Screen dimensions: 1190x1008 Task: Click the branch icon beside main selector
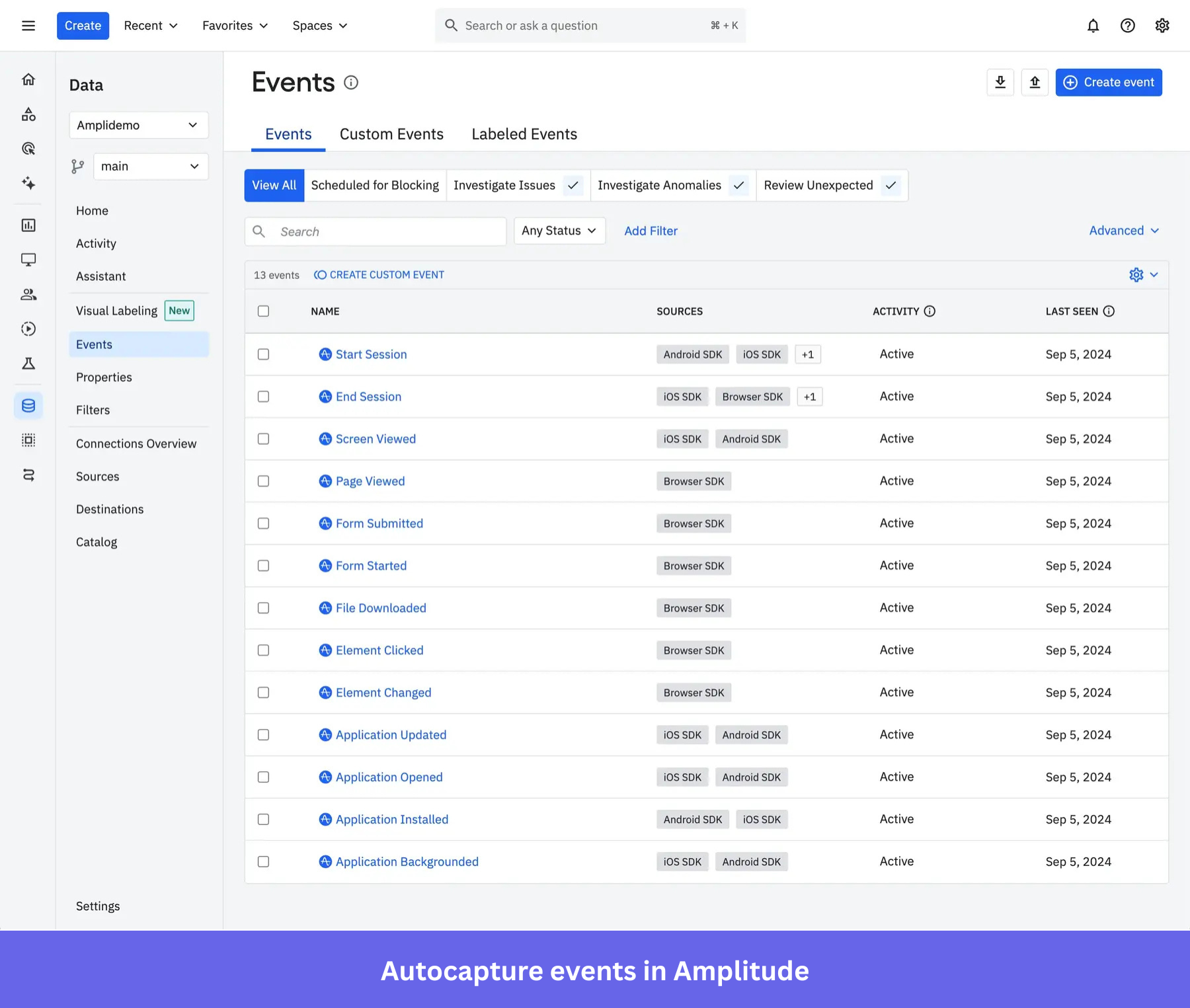pos(78,167)
